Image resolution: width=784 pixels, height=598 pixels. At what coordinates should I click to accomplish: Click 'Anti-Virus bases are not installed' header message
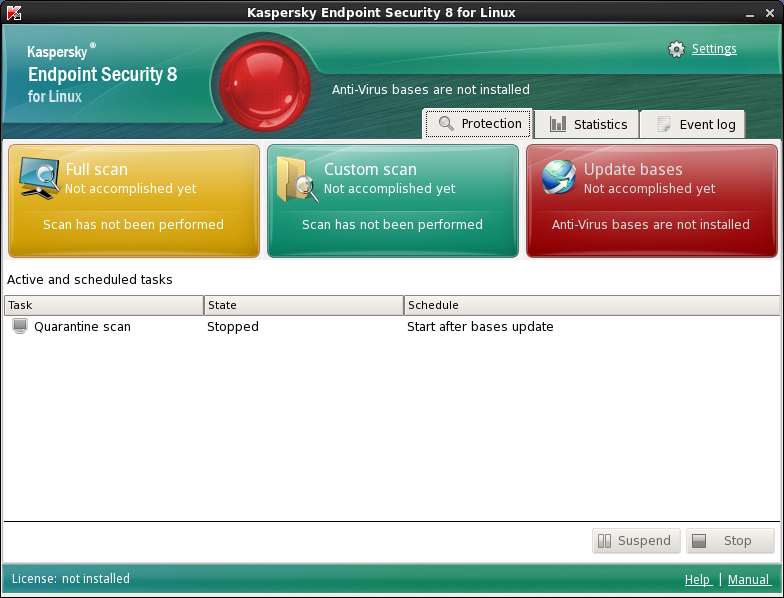[430, 90]
